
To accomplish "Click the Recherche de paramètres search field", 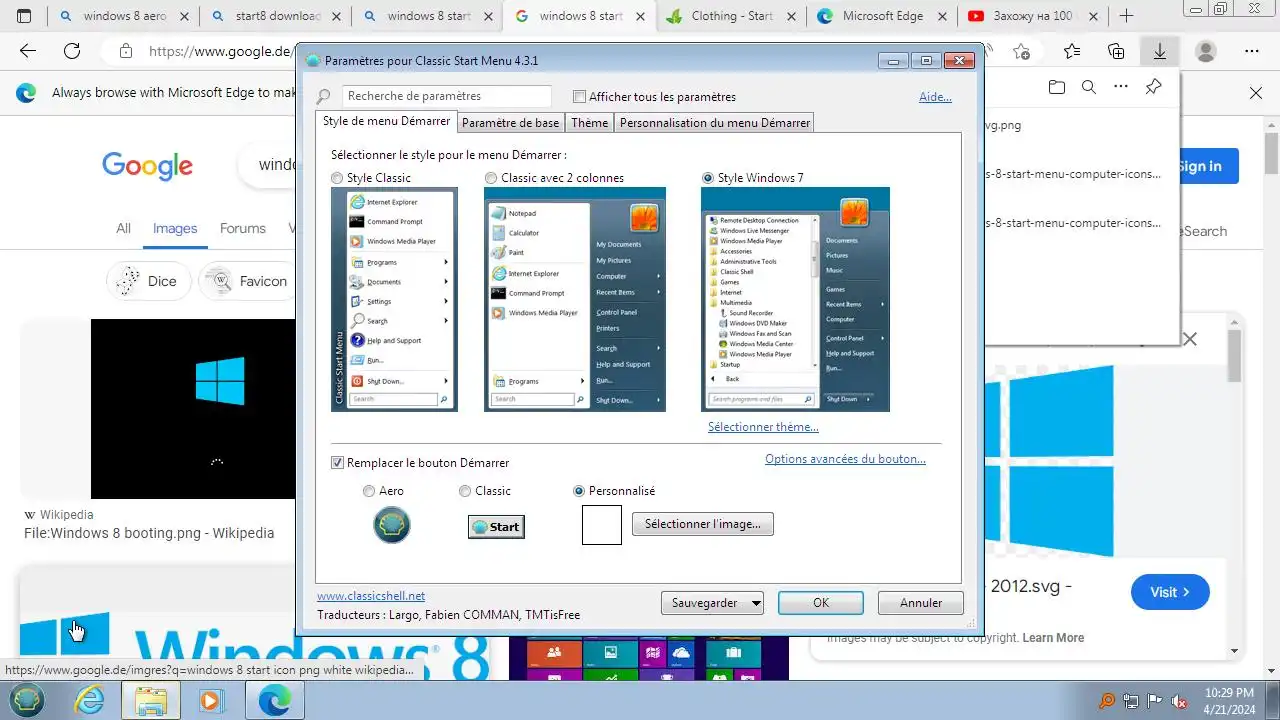I will click(446, 97).
